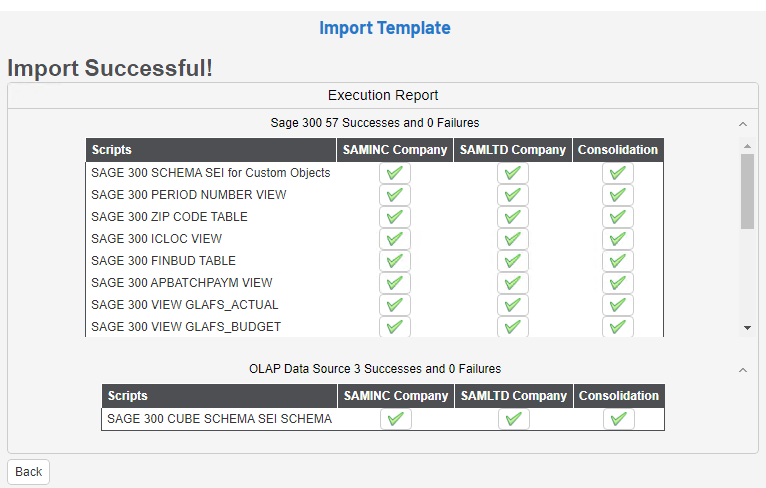Click SAMLTD checkmark for CUBE SCHEMA SEI SCHEMA

click(513, 419)
